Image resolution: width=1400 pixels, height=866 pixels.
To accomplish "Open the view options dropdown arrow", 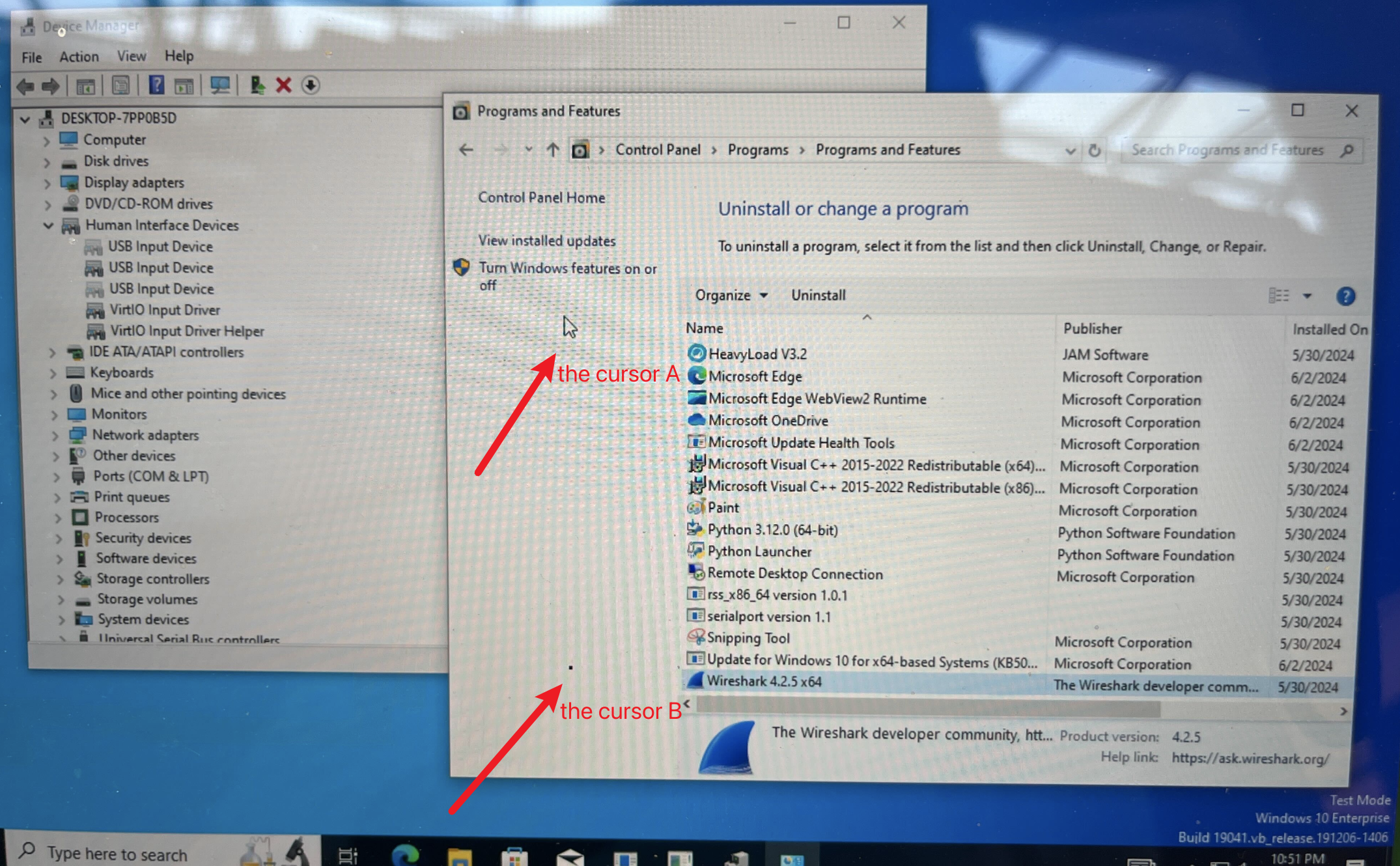I will point(1307,296).
